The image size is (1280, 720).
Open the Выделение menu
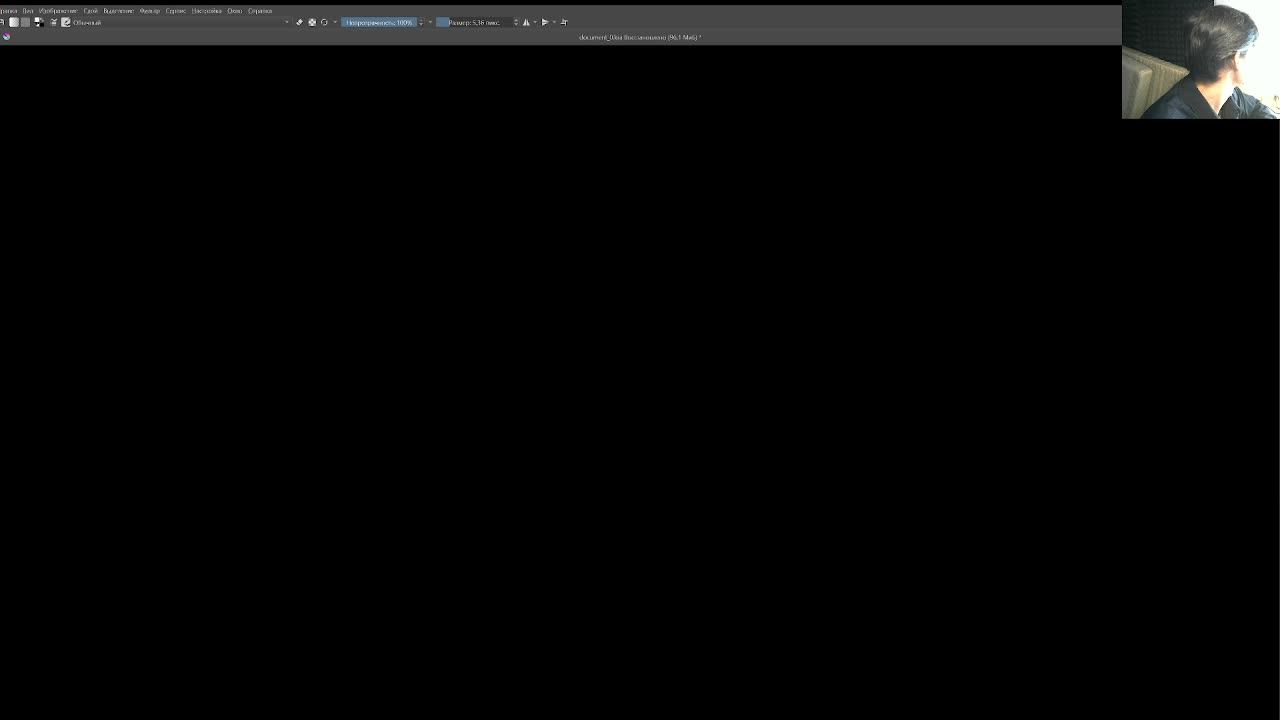119,11
